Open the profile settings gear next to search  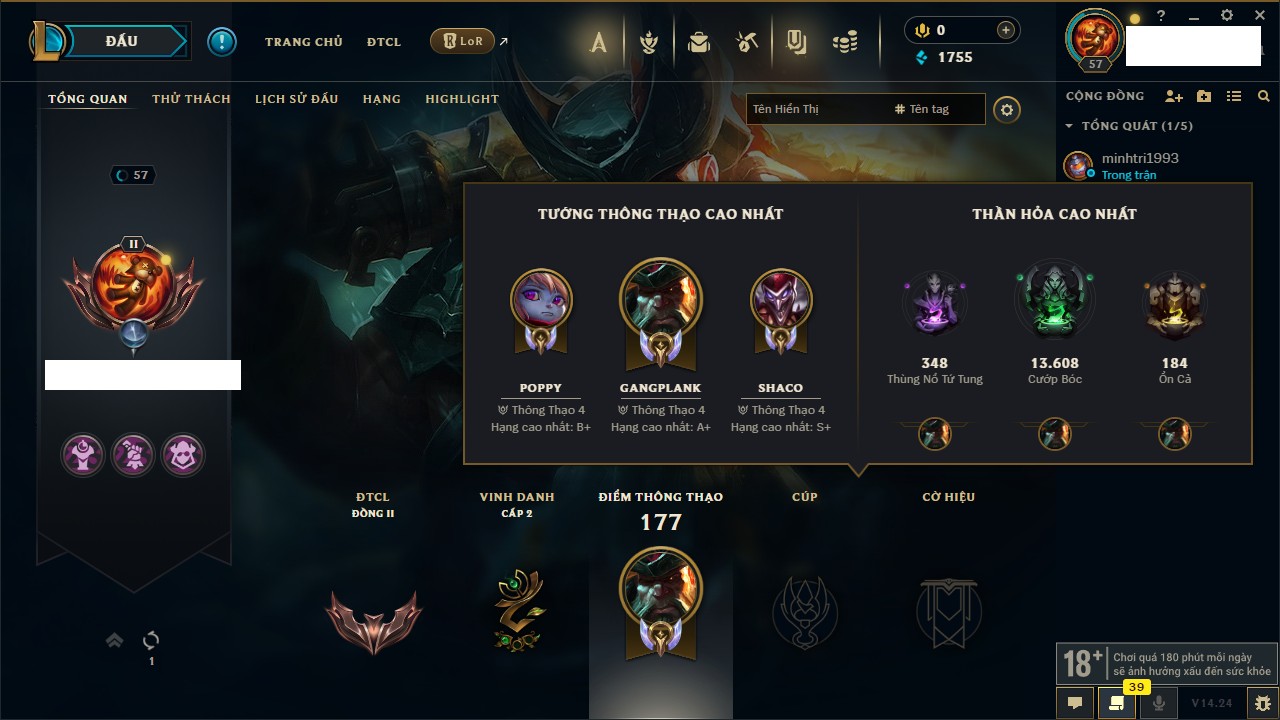[x=1007, y=109]
